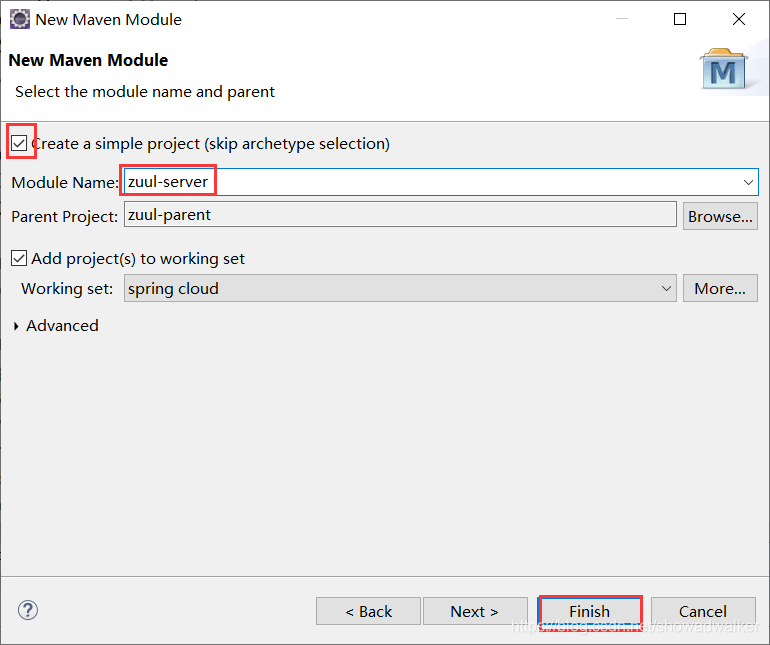The height and width of the screenshot is (645, 770).
Task: Open the Module Name dropdown arrow
Action: 748,182
